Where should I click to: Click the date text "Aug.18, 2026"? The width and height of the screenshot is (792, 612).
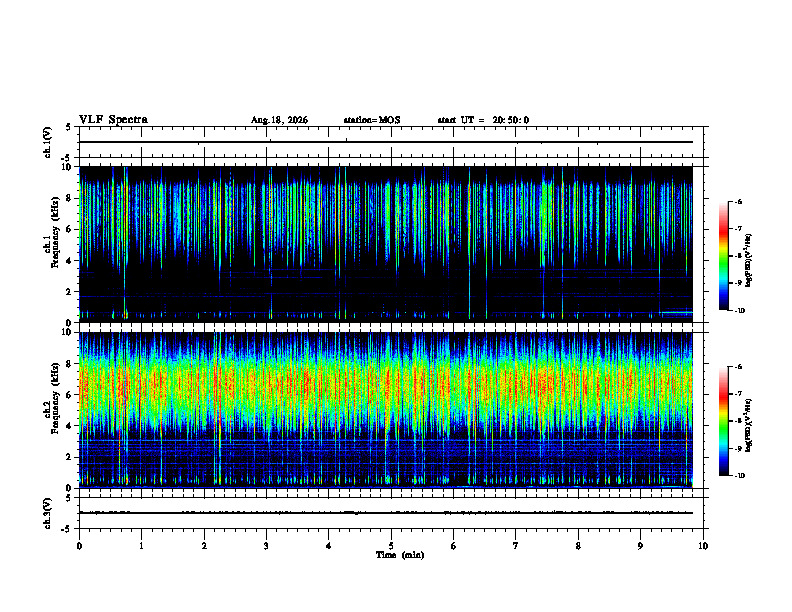[x=279, y=120]
